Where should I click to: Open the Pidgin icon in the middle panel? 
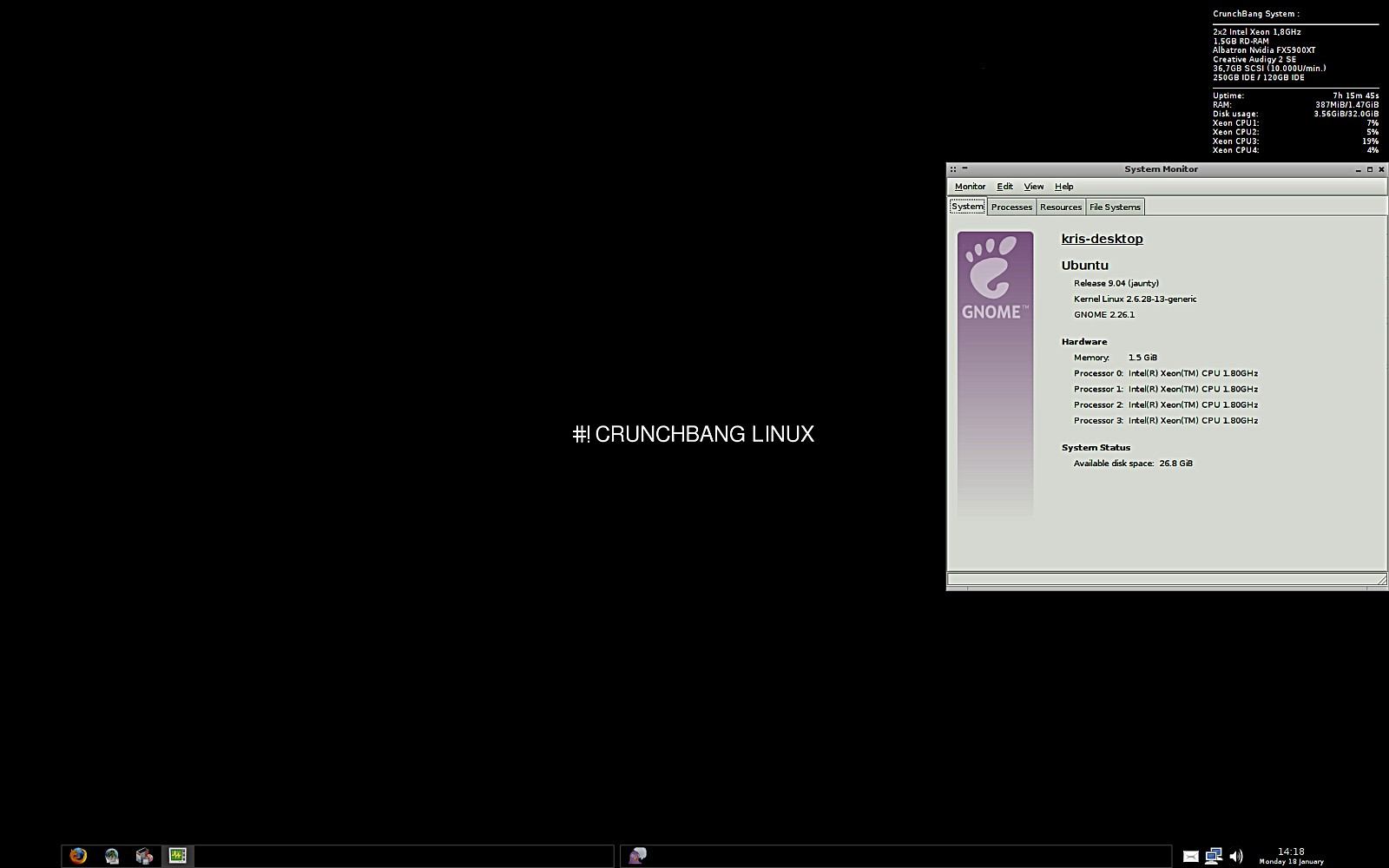tap(637, 856)
